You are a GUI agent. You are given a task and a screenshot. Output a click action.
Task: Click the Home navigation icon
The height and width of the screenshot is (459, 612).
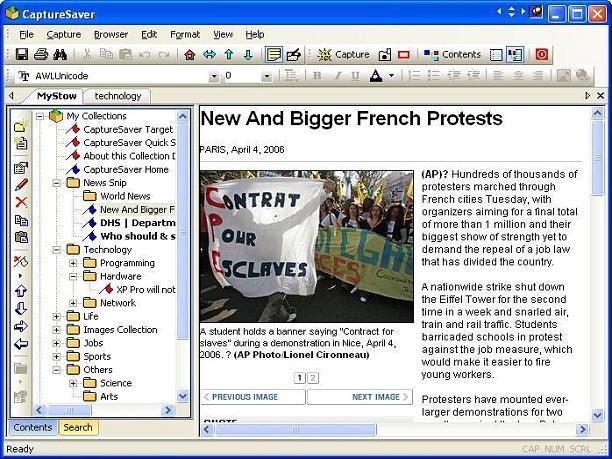[190, 55]
